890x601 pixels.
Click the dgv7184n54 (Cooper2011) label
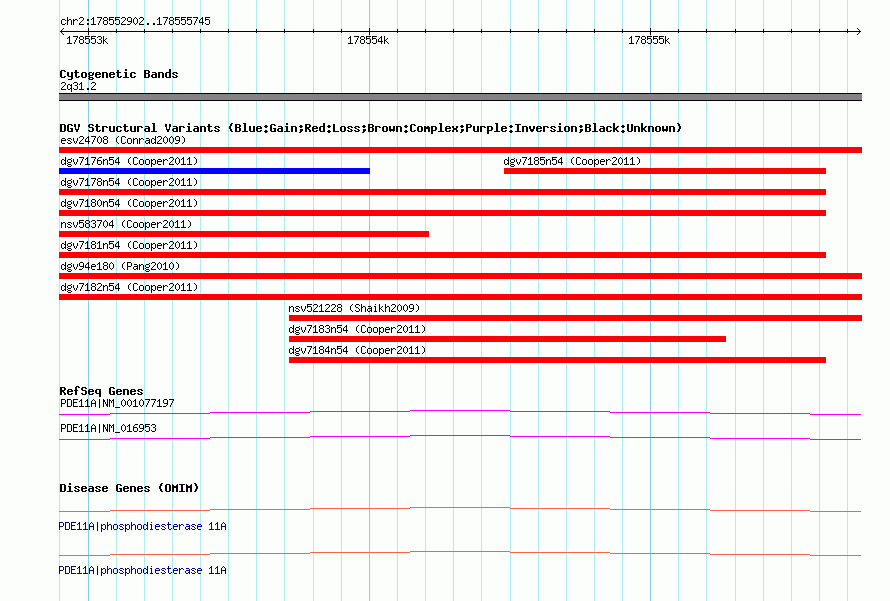(x=357, y=350)
